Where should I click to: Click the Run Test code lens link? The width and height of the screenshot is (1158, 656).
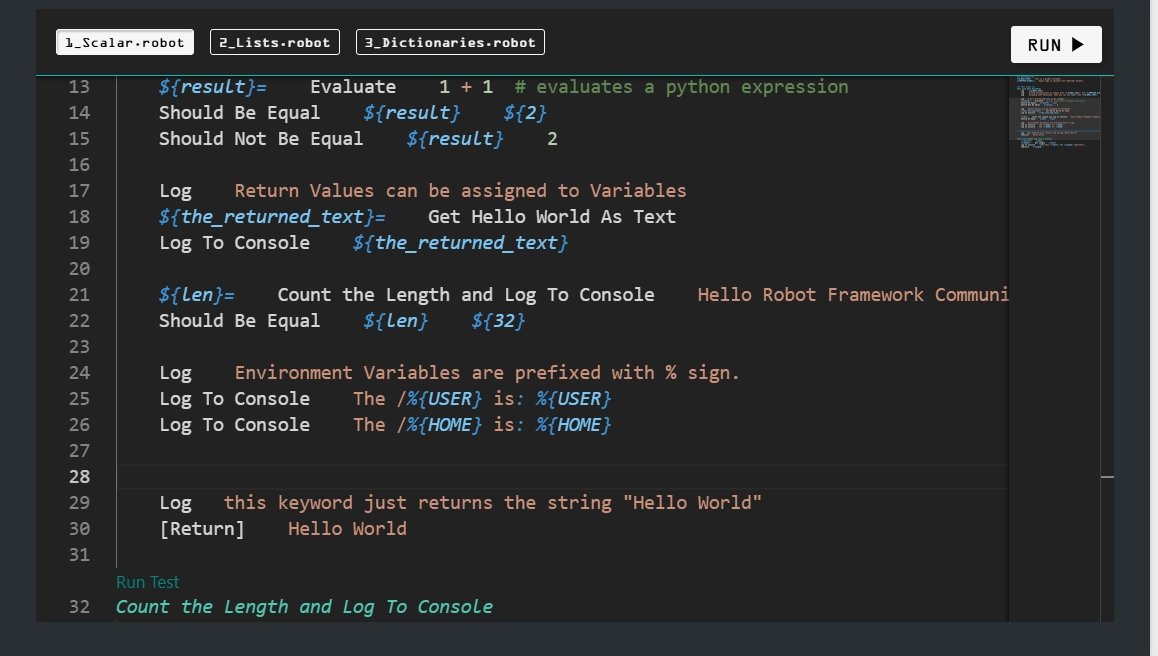(x=148, y=582)
